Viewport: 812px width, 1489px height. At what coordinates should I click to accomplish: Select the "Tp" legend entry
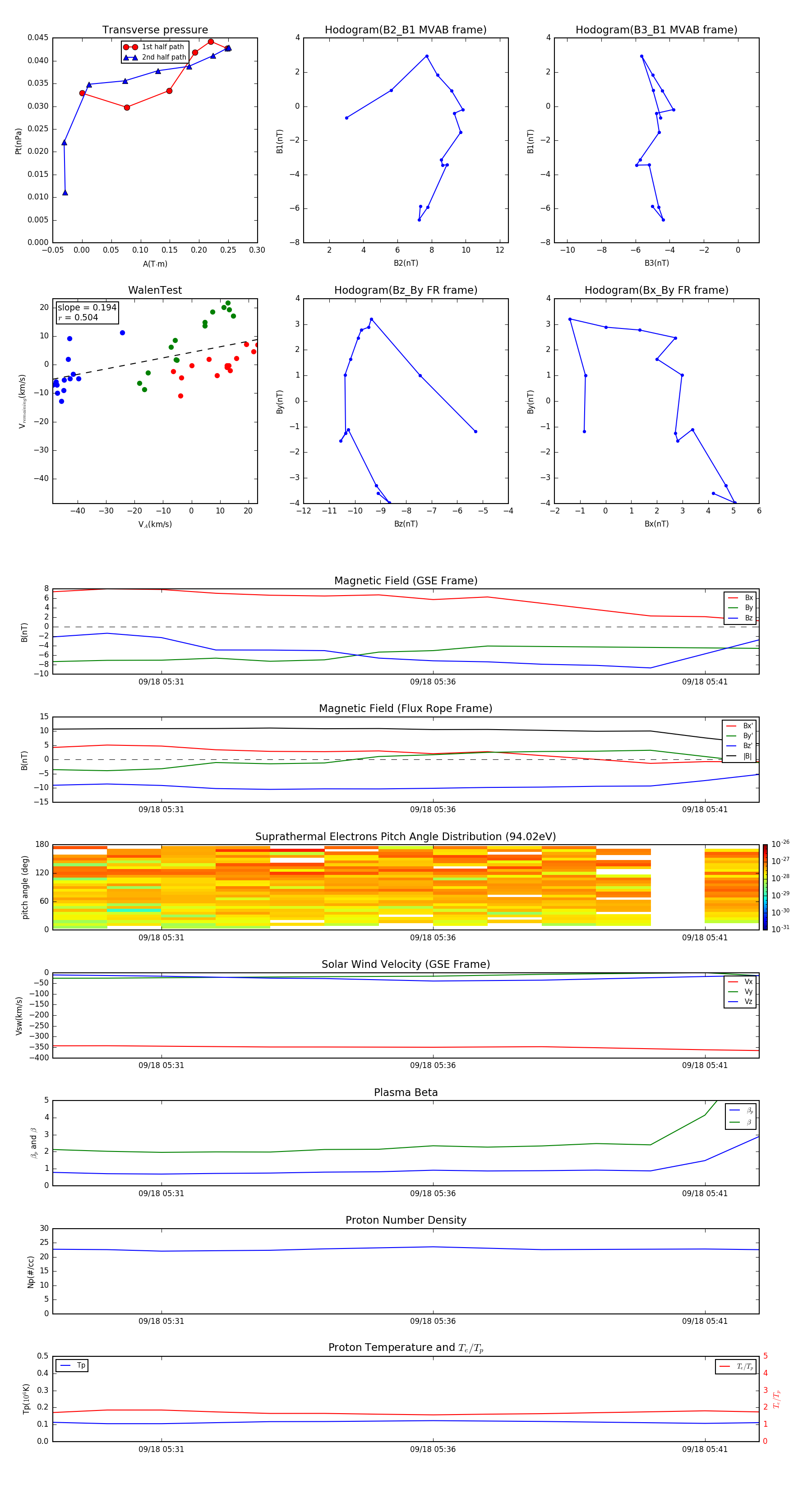[72, 1366]
